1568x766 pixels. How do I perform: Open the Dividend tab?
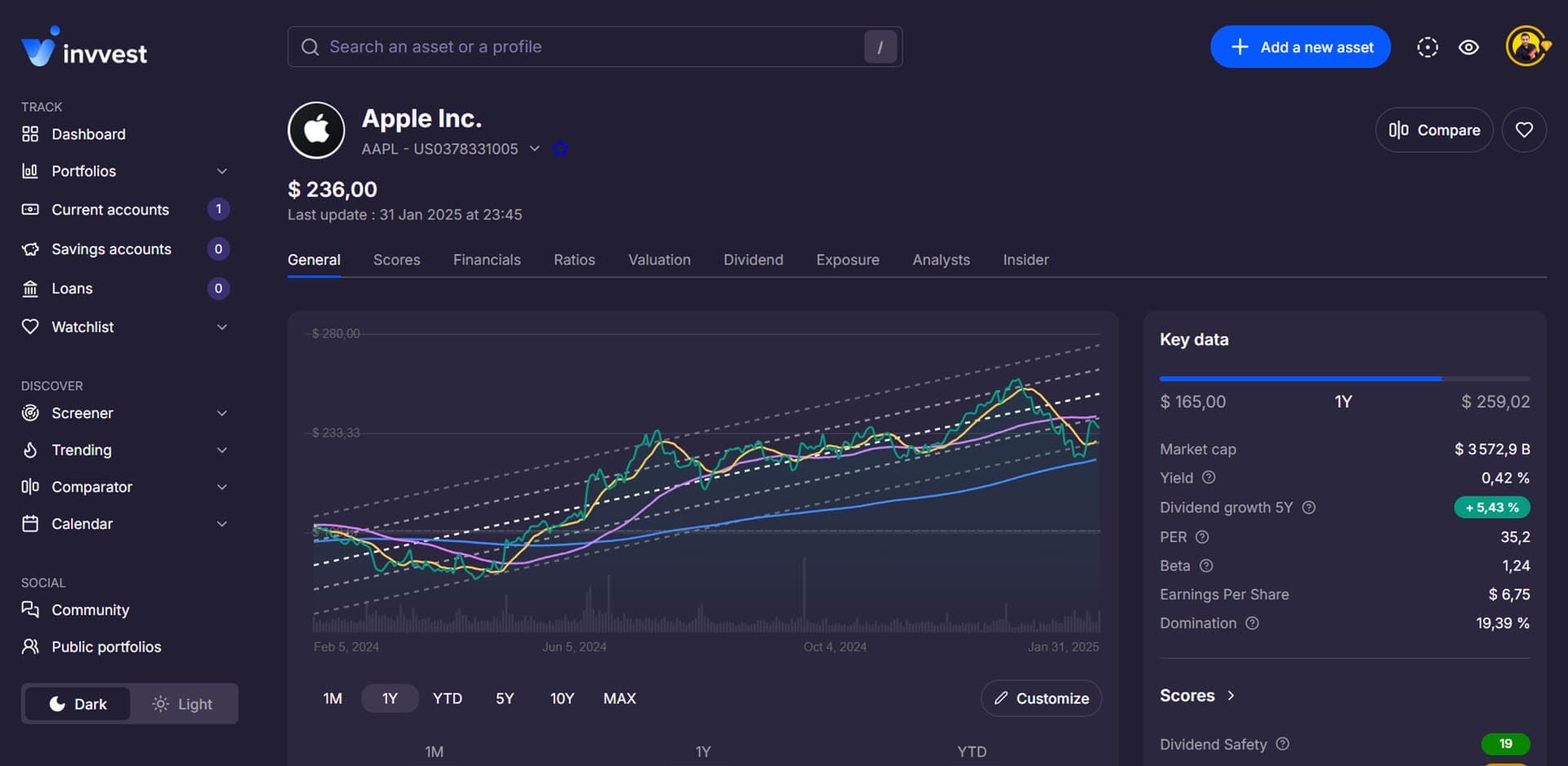pyautogui.click(x=753, y=260)
